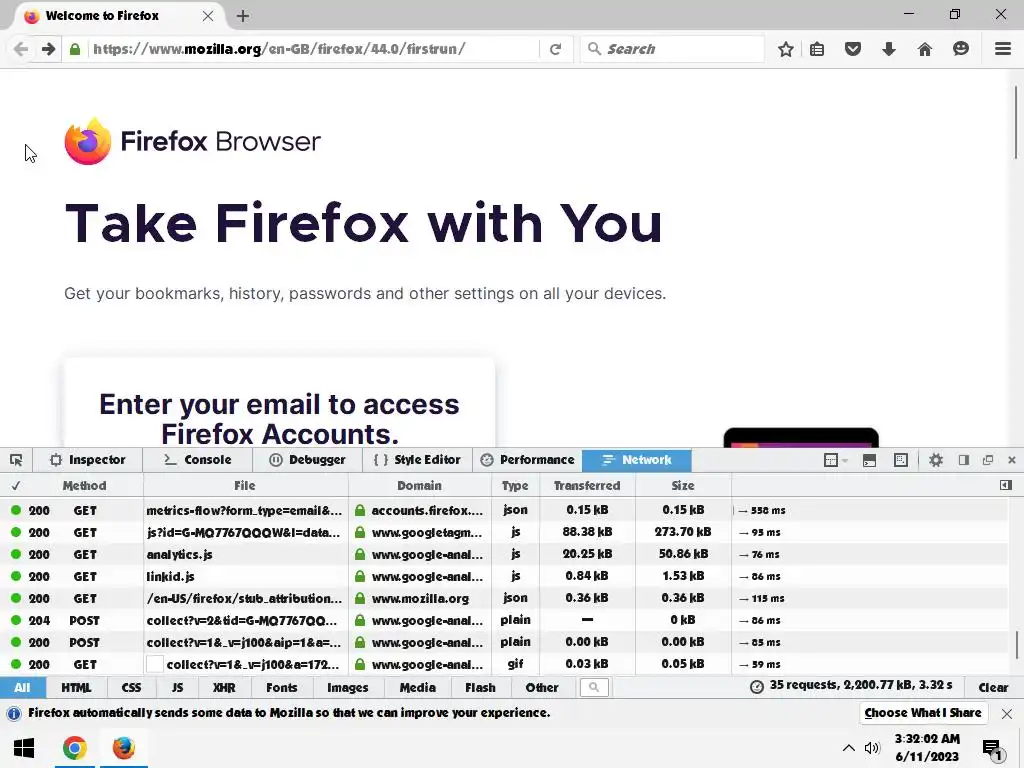Switch to the Console tab
The width and height of the screenshot is (1024, 768).
(x=197, y=460)
